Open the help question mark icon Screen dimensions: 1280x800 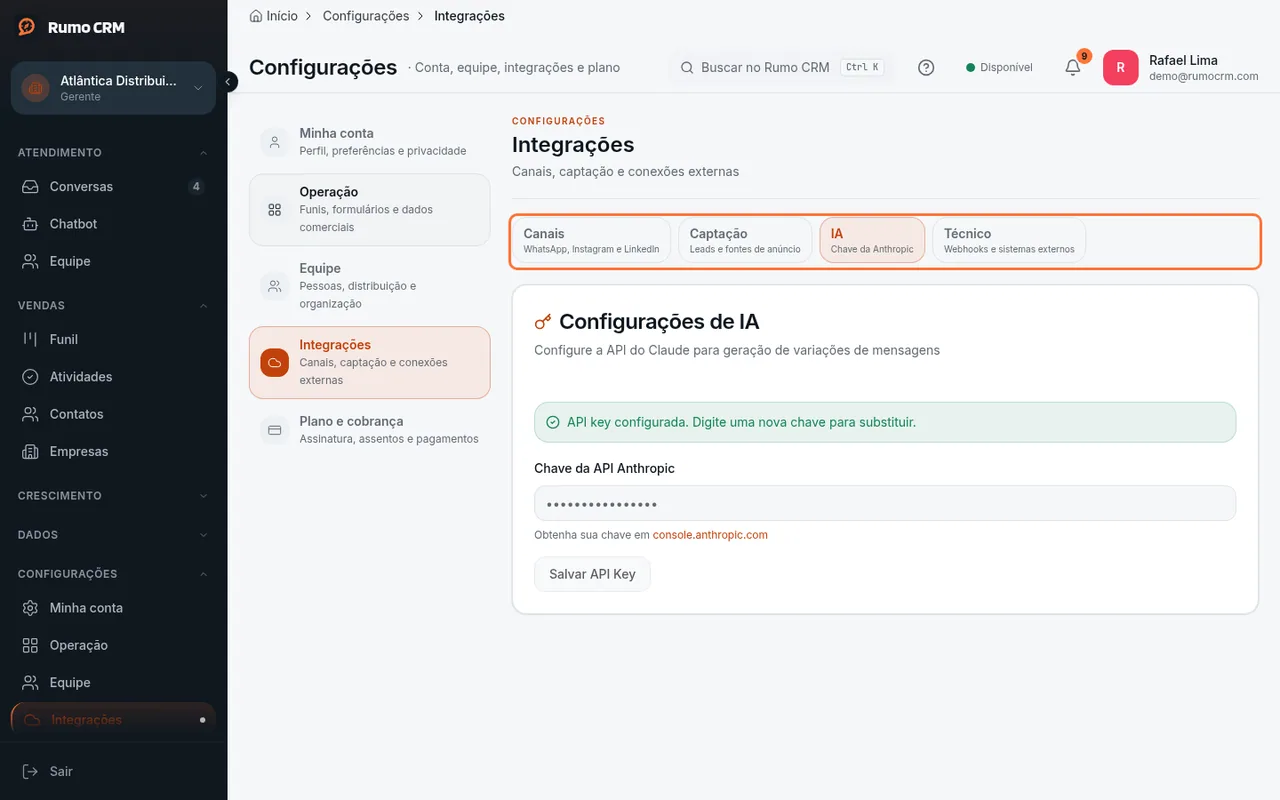click(926, 68)
